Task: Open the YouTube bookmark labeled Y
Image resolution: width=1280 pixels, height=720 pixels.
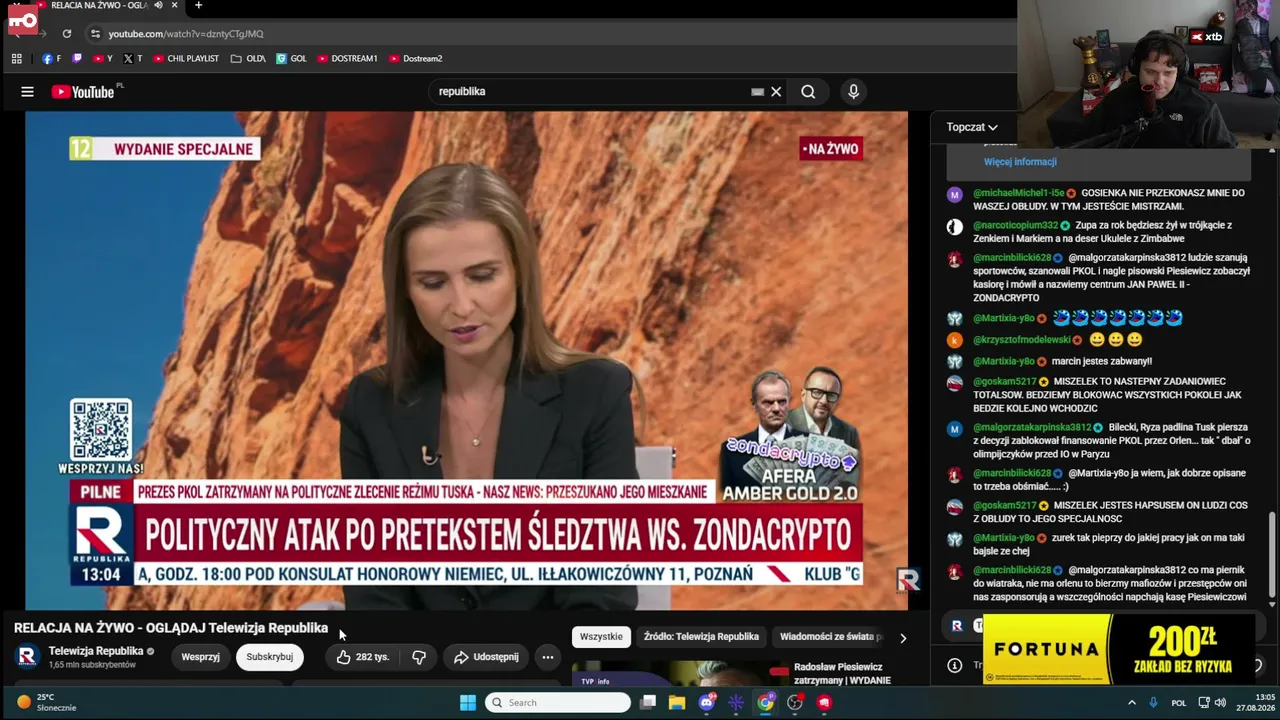Action: pos(102,59)
